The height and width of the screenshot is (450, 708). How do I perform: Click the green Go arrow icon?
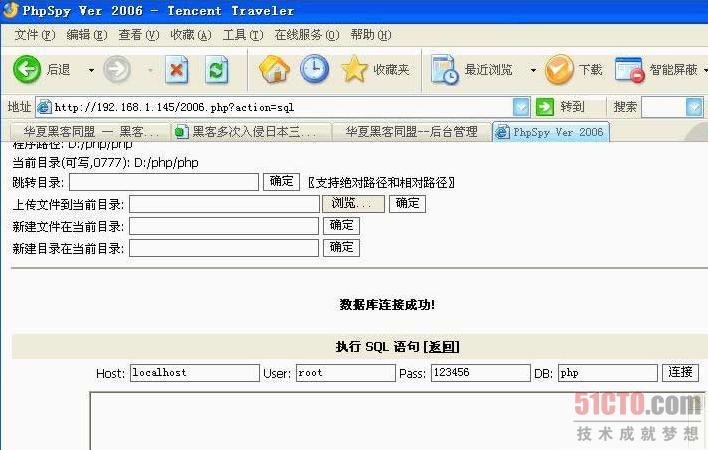point(545,107)
